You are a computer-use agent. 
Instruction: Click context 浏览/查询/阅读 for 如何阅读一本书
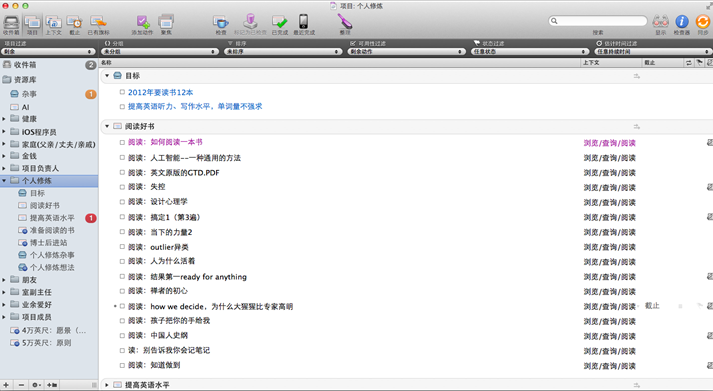[610, 143]
